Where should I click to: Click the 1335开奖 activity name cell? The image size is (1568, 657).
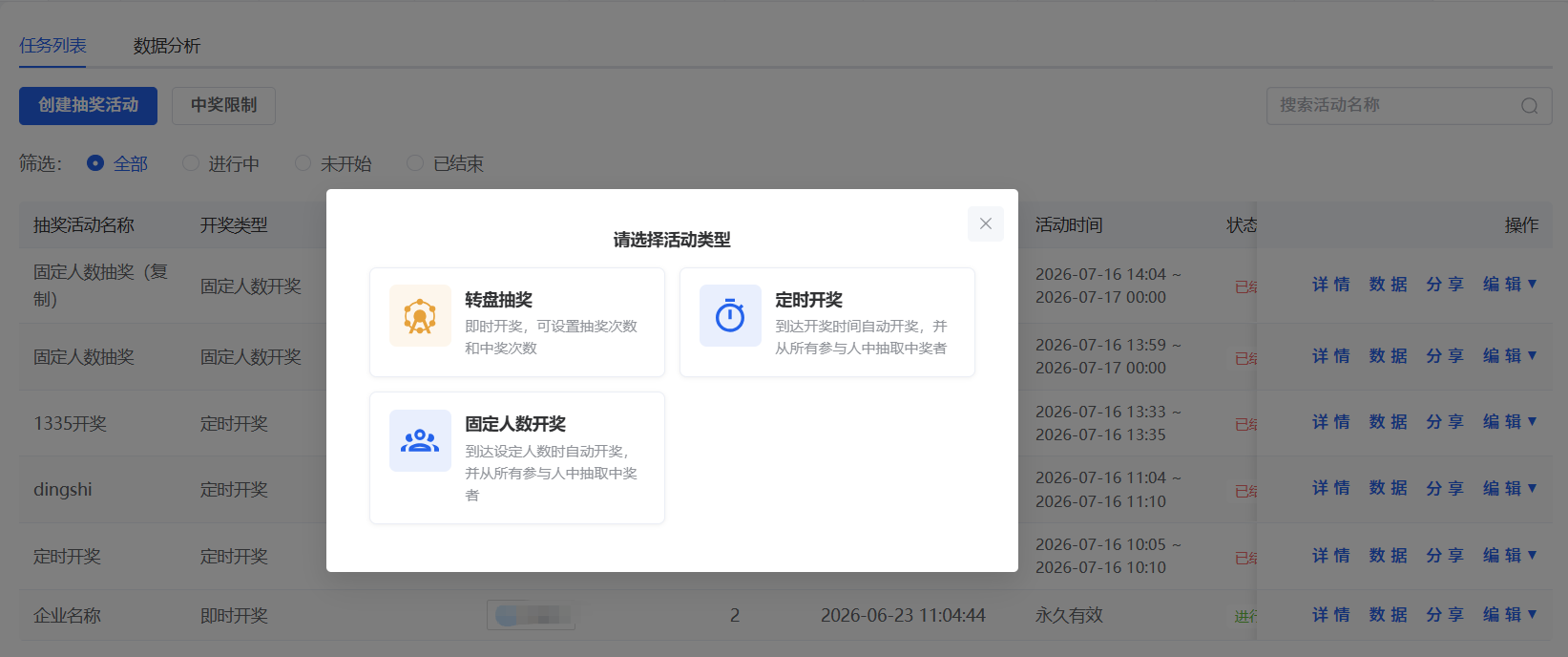click(70, 423)
